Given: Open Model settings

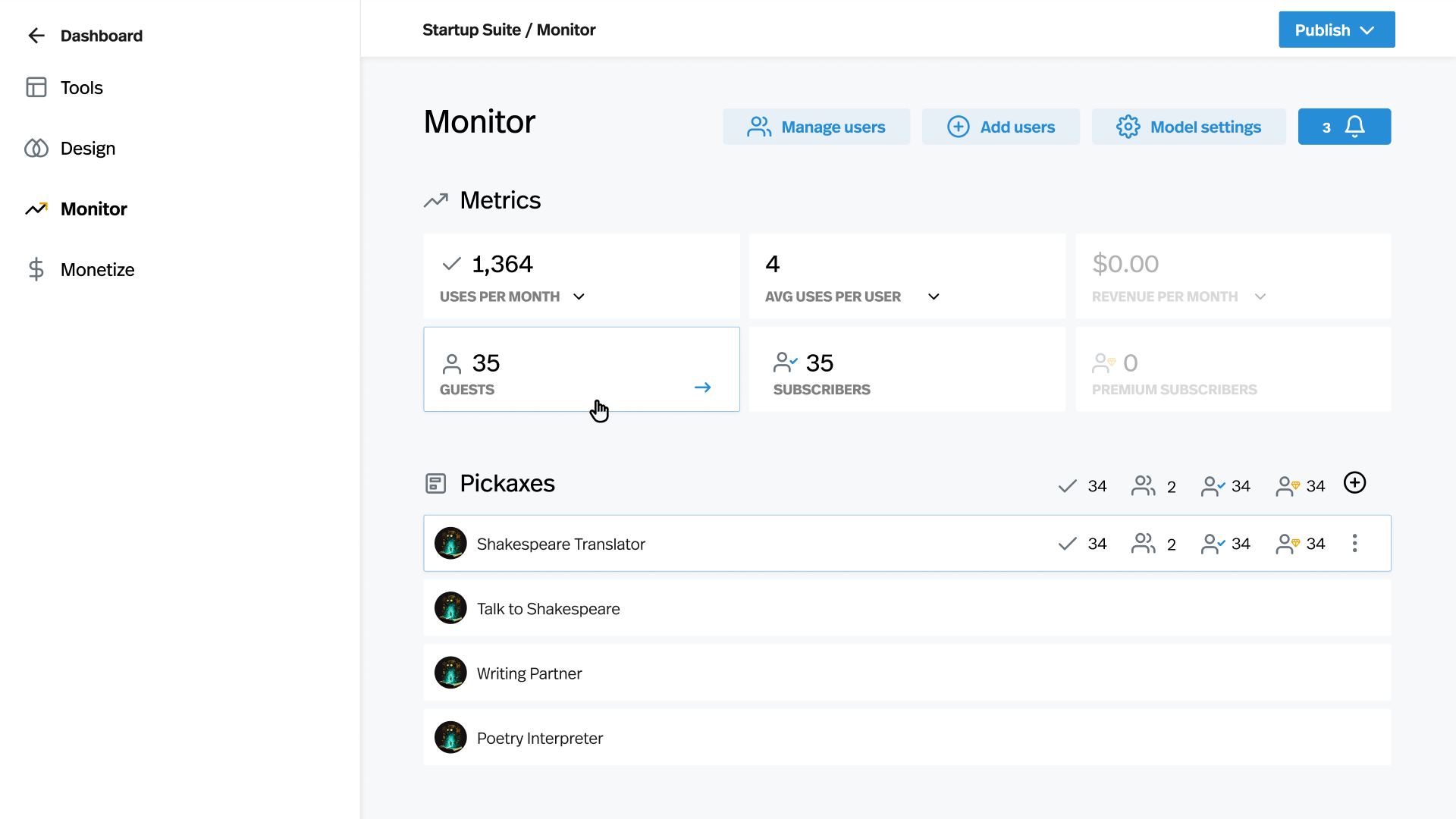Looking at the screenshot, I should click(x=1188, y=127).
